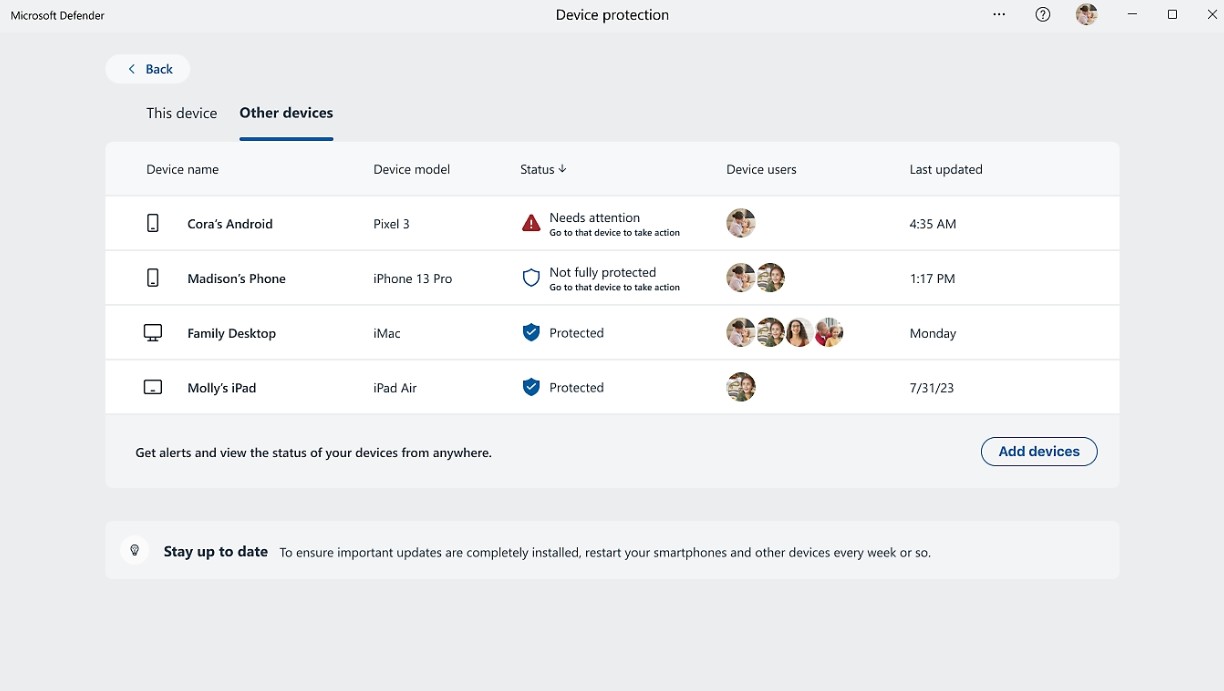Click the Get alerts and view status text

point(314,453)
